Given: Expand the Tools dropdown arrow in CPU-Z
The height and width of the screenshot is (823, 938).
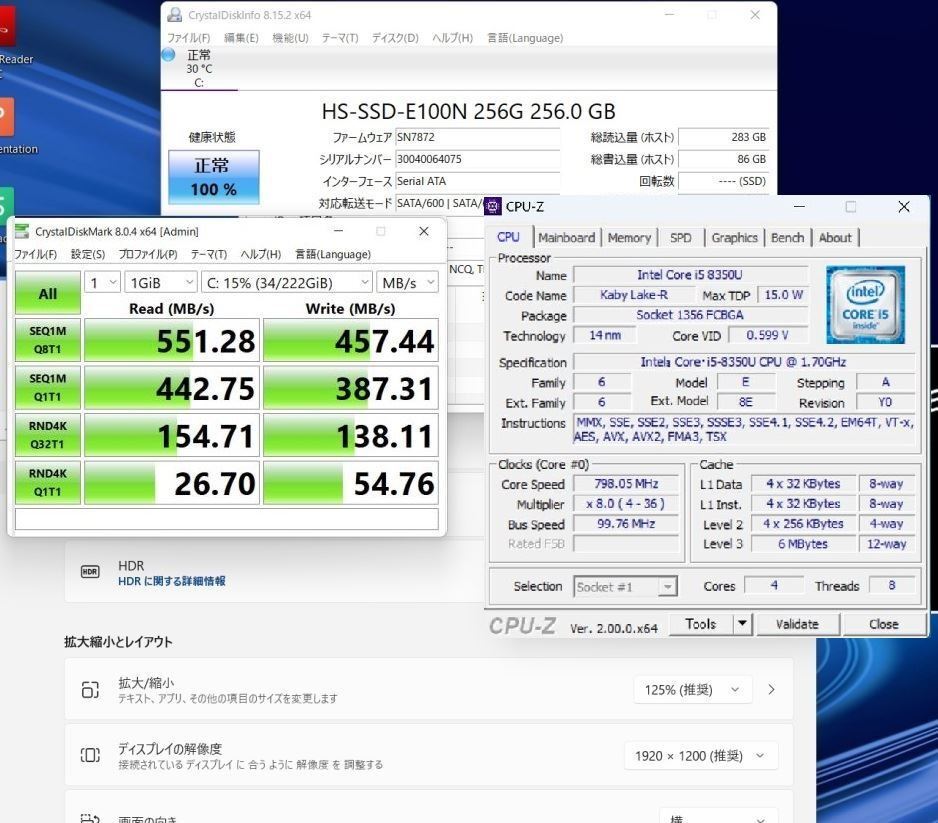Looking at the screenshot, I should pos(742,624).
